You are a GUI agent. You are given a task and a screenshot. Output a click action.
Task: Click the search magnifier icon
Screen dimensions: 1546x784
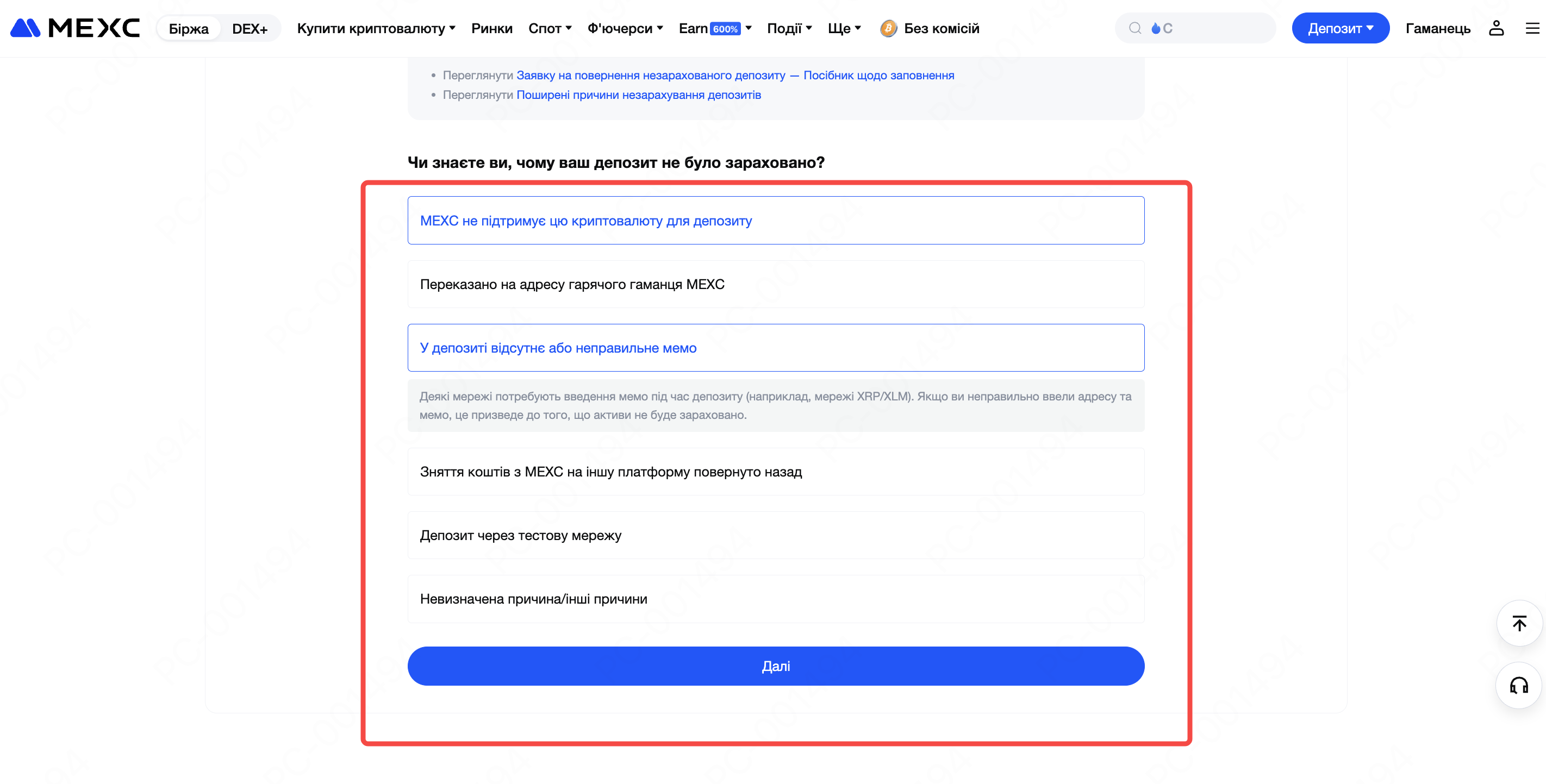1135,28
